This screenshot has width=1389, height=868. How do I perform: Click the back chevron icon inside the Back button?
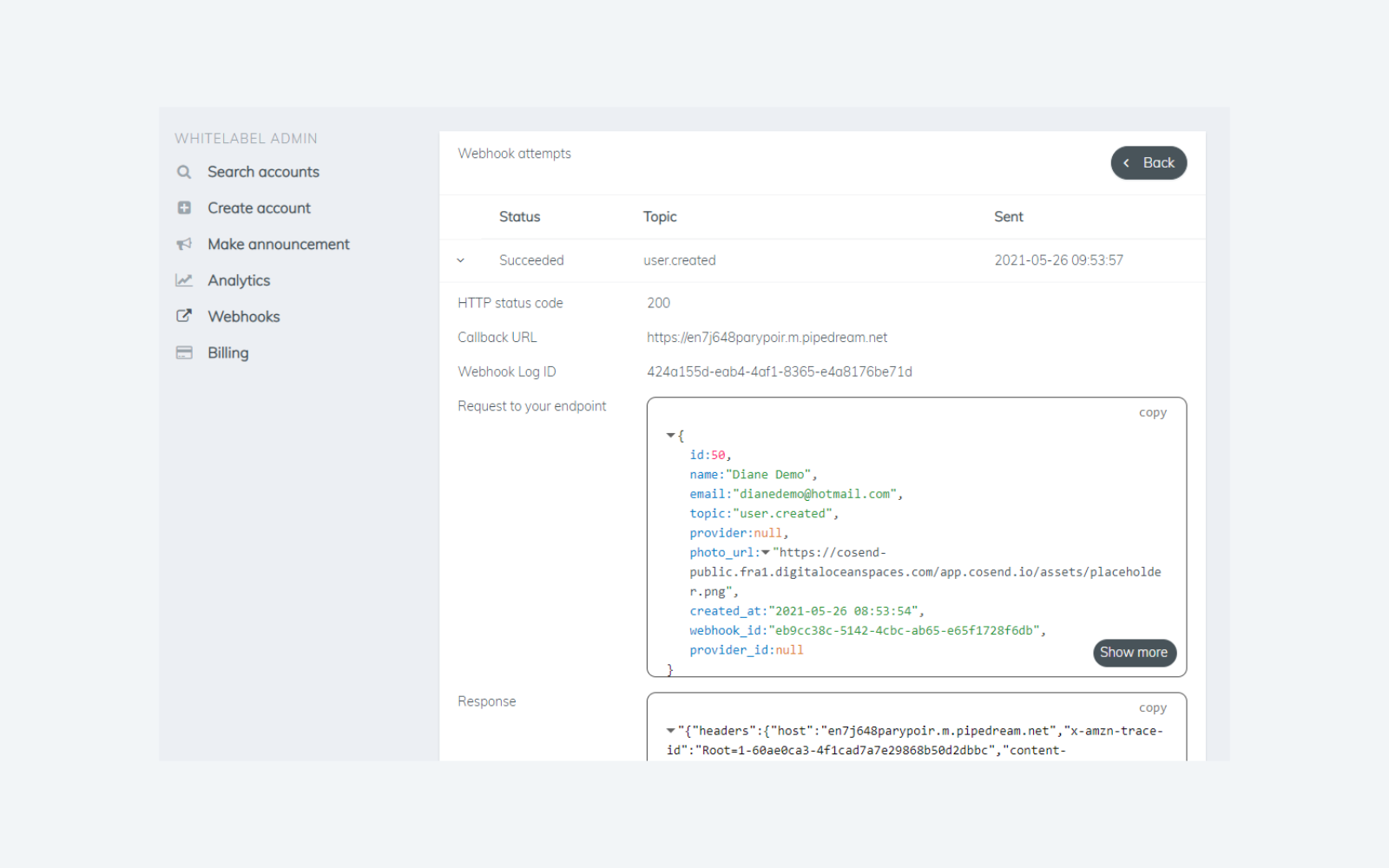tap(1126, 162)
